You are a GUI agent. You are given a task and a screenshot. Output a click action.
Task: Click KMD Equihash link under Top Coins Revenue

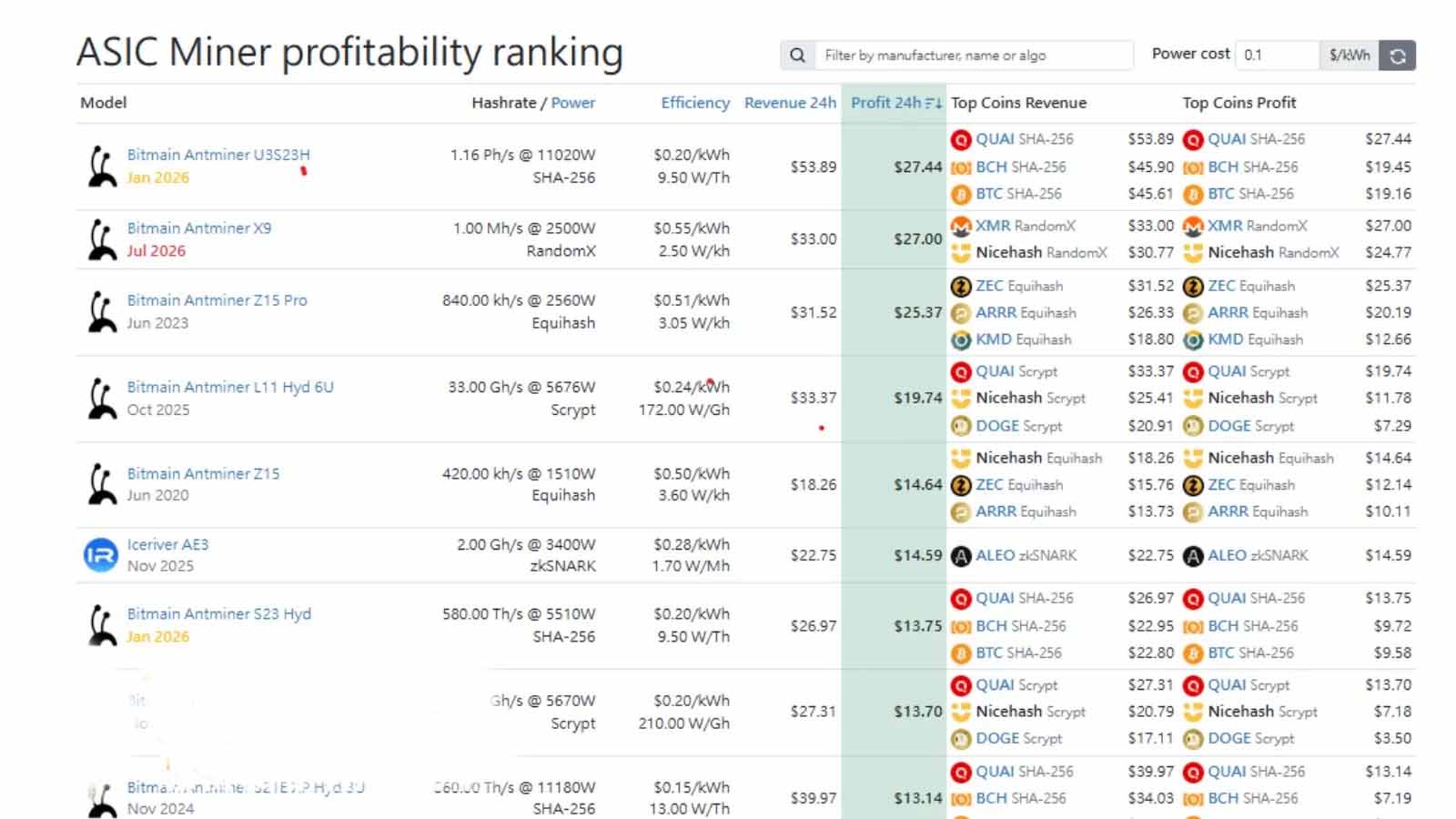tap(1024, 339)
